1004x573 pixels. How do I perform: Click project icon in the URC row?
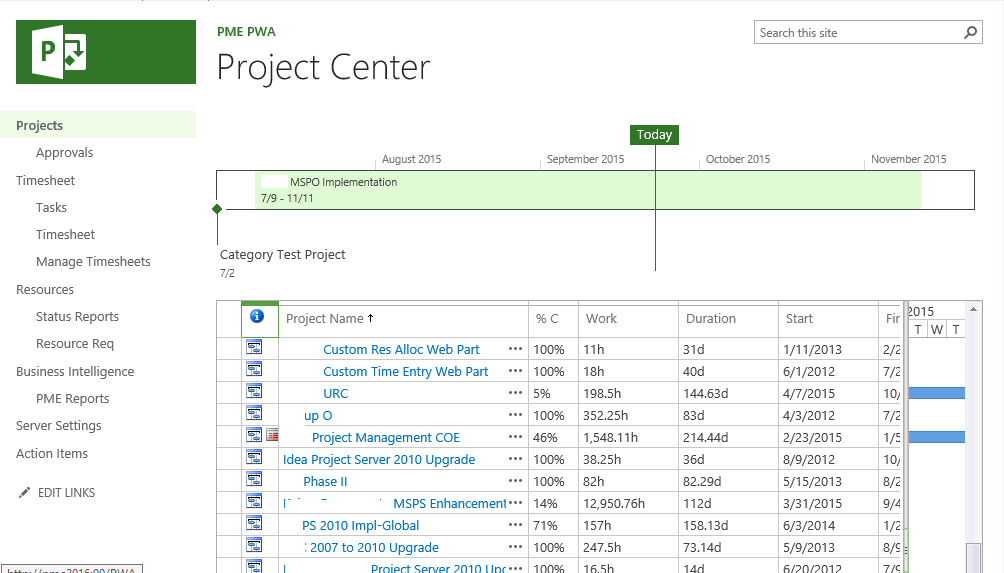click(254, 391)
